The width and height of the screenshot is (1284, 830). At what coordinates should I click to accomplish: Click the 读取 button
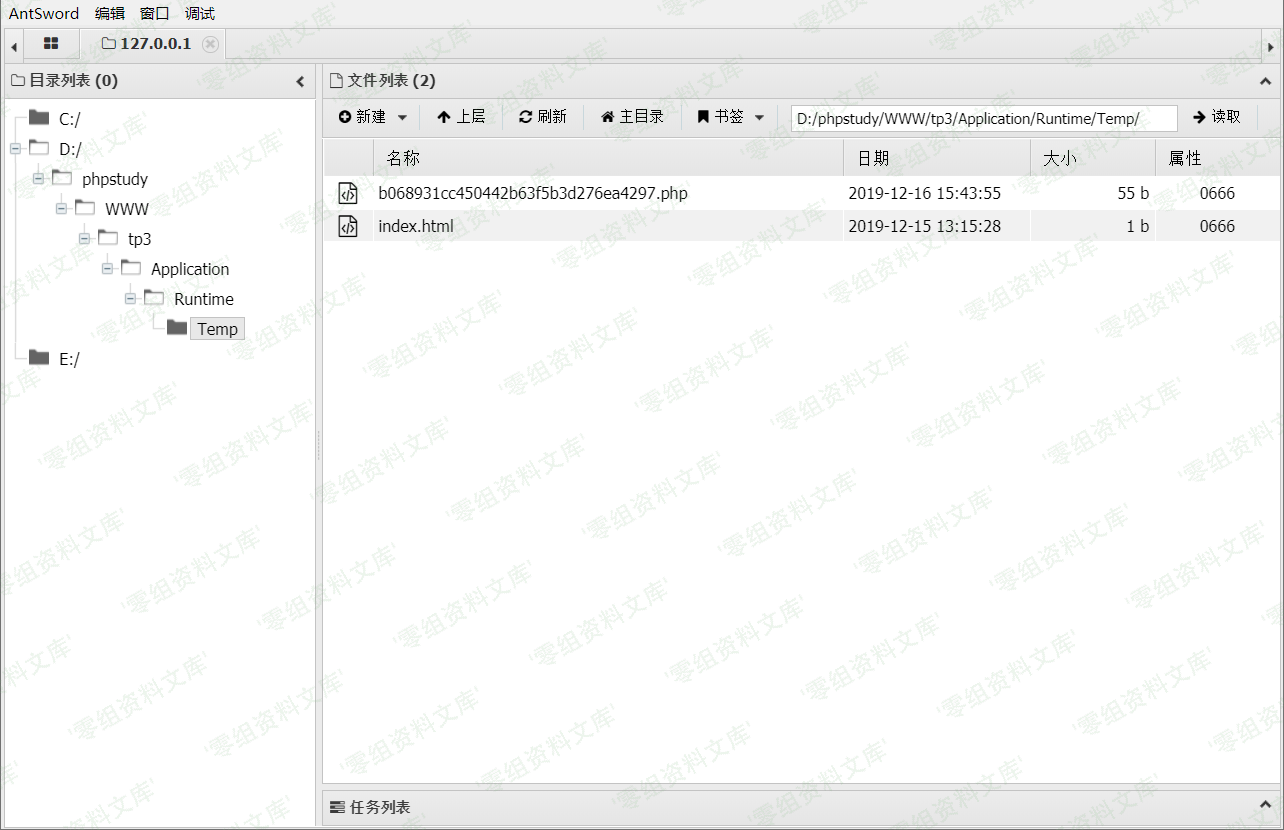1217,117
